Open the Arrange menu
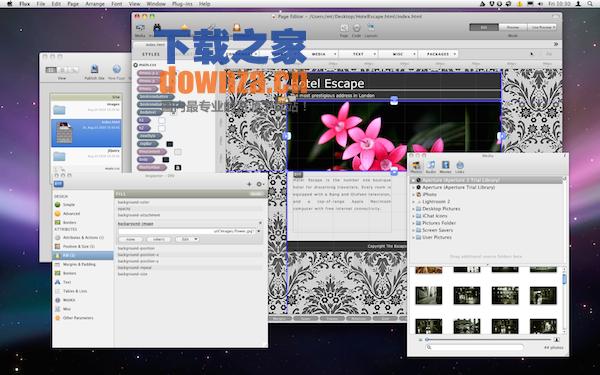 coord(95,4)
